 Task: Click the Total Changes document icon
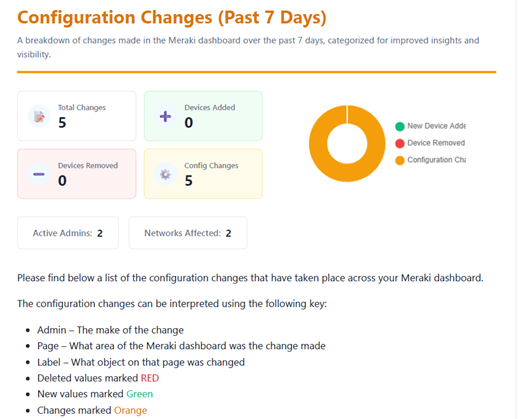(39, 116)
